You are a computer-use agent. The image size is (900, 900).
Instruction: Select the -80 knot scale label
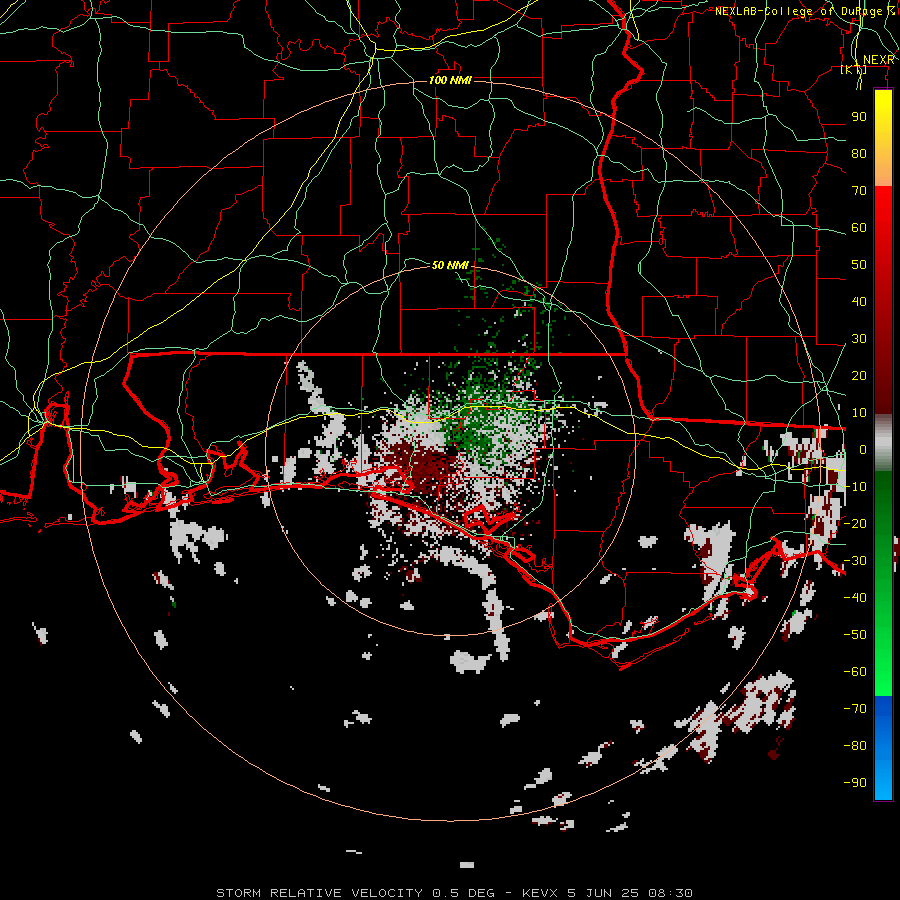(855, 746)
